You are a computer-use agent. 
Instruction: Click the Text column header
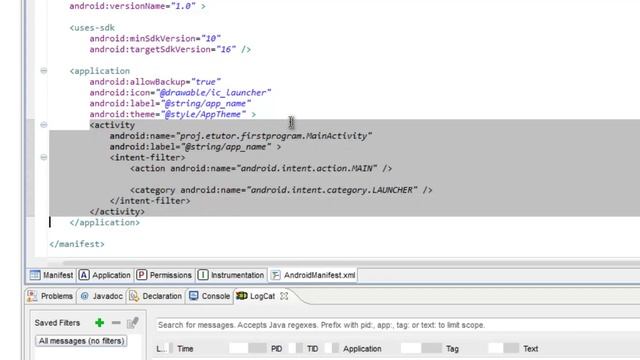(531, 349)
